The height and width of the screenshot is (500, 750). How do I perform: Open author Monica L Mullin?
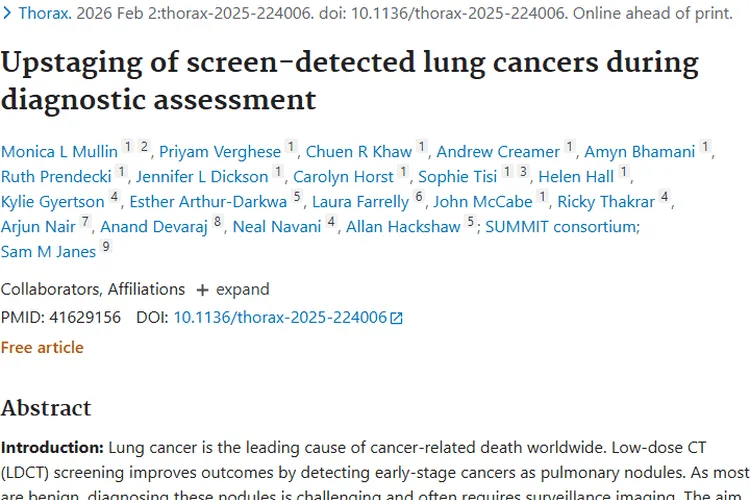tap(59, 152)
